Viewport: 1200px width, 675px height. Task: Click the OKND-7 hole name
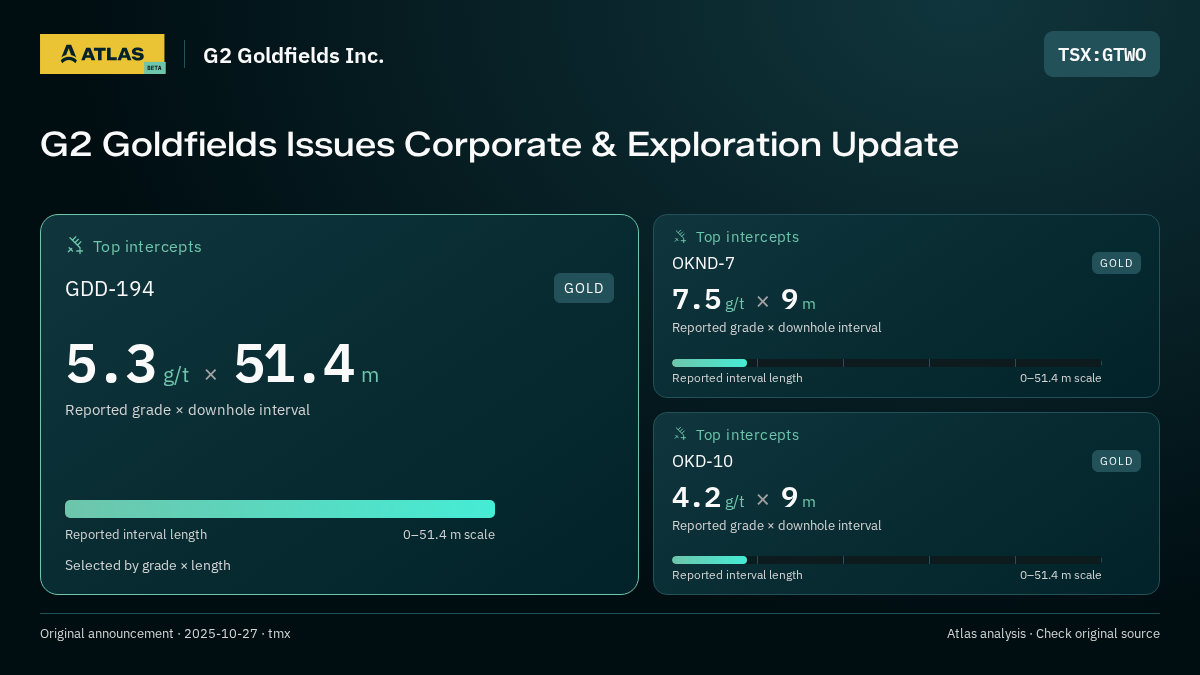tap(703, 264)
